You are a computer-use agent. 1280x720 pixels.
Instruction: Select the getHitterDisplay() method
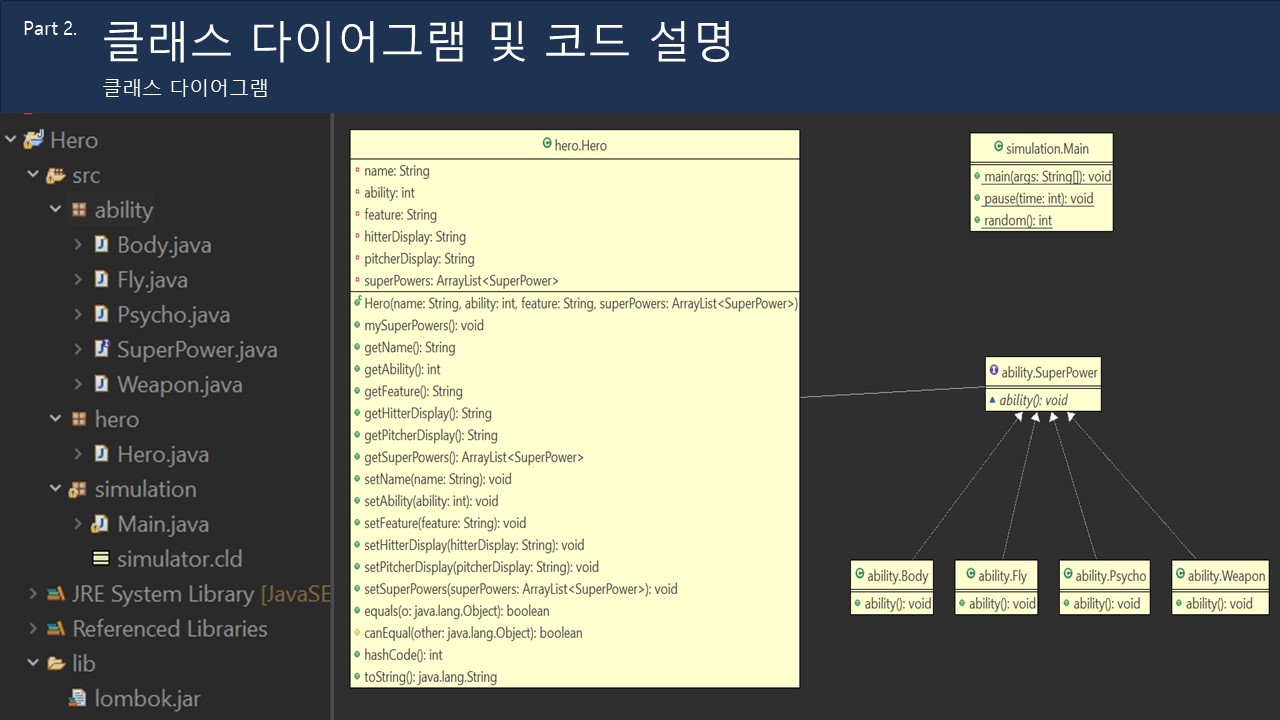(x=428, y=413)
